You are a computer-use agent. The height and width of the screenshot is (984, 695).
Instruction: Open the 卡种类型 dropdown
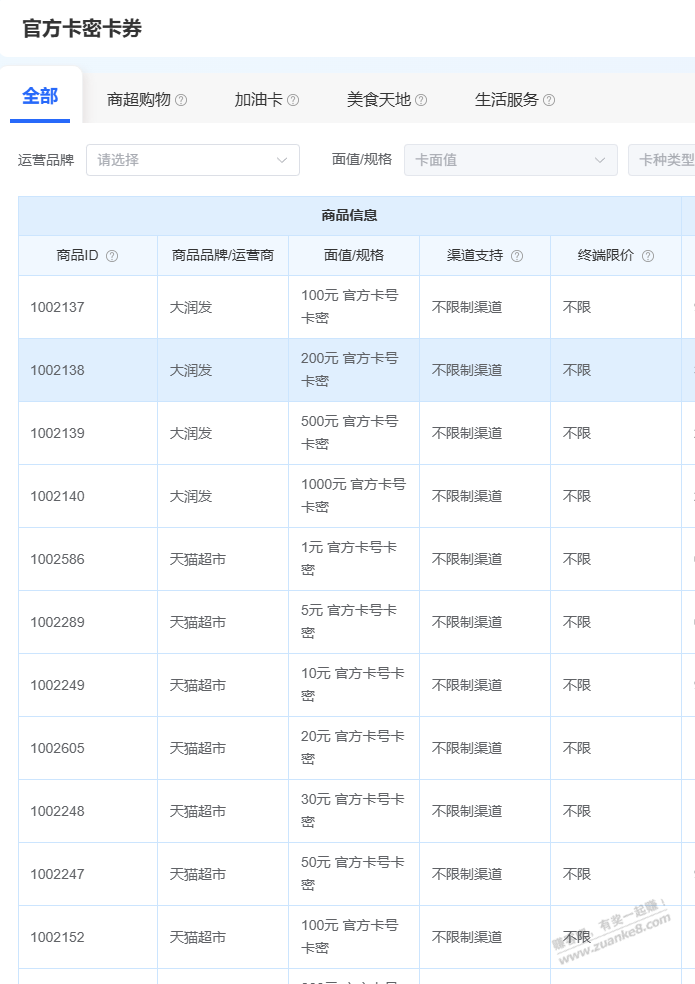point(662,160)
